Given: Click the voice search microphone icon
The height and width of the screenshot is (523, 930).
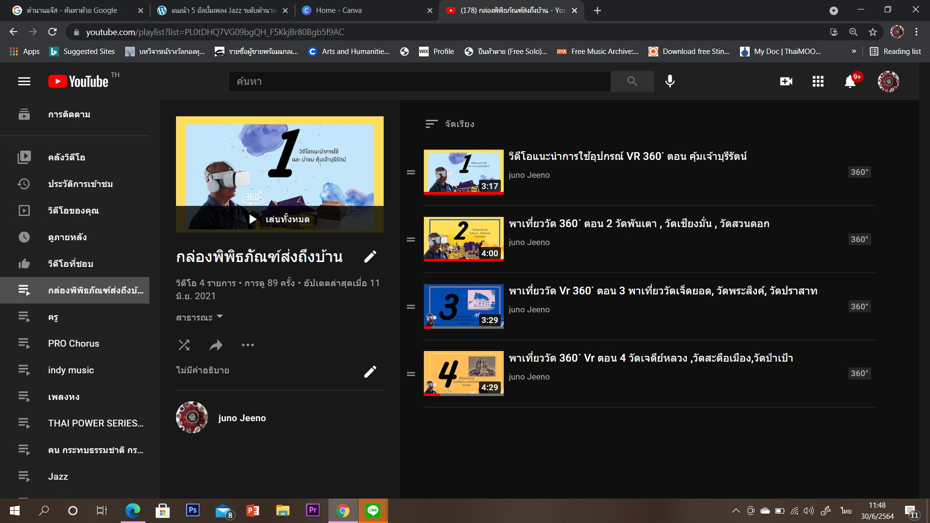Looking at the screenshot, I should 670,82.
